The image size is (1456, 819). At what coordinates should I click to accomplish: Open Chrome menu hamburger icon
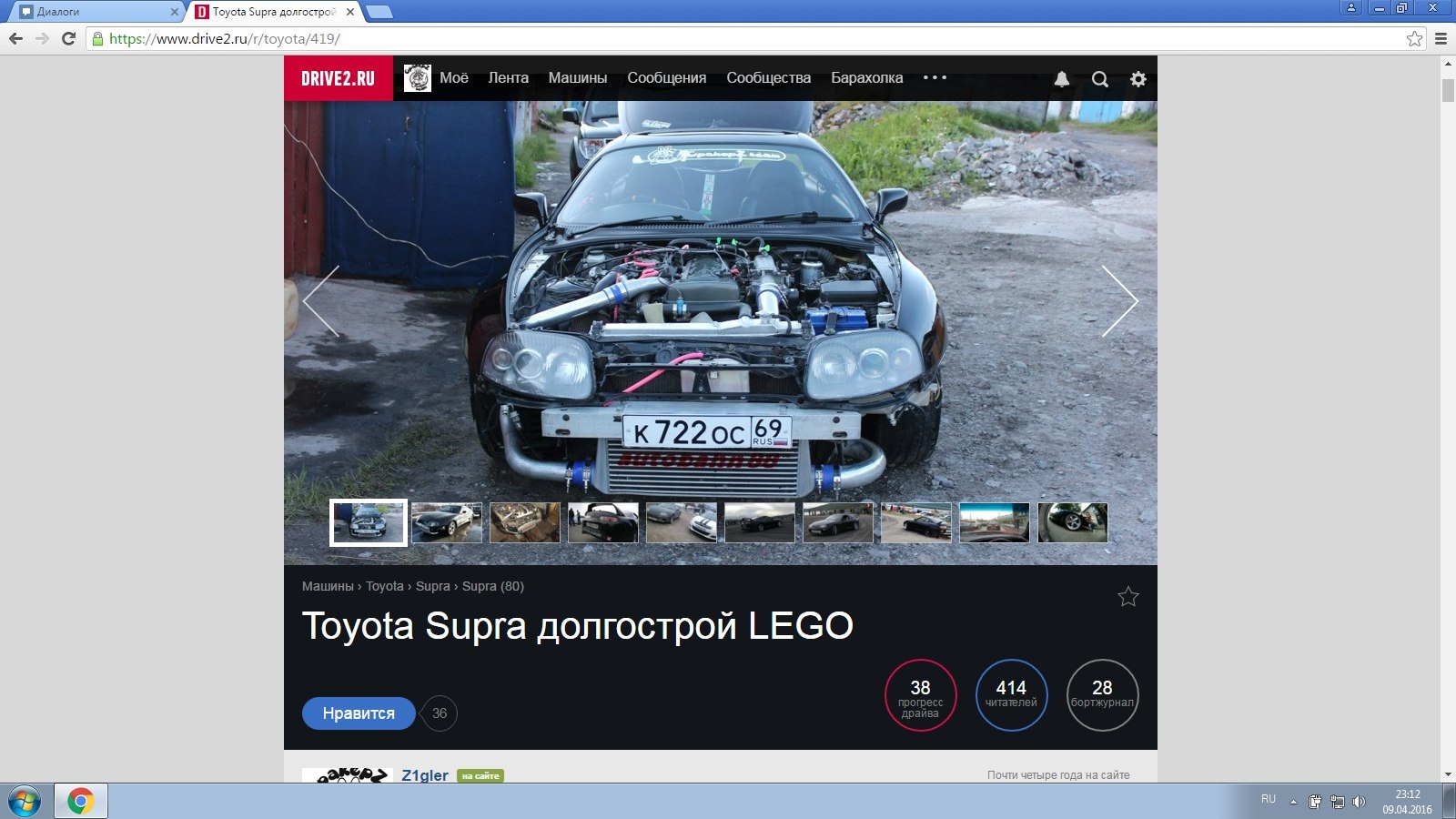click(1441, 38)
